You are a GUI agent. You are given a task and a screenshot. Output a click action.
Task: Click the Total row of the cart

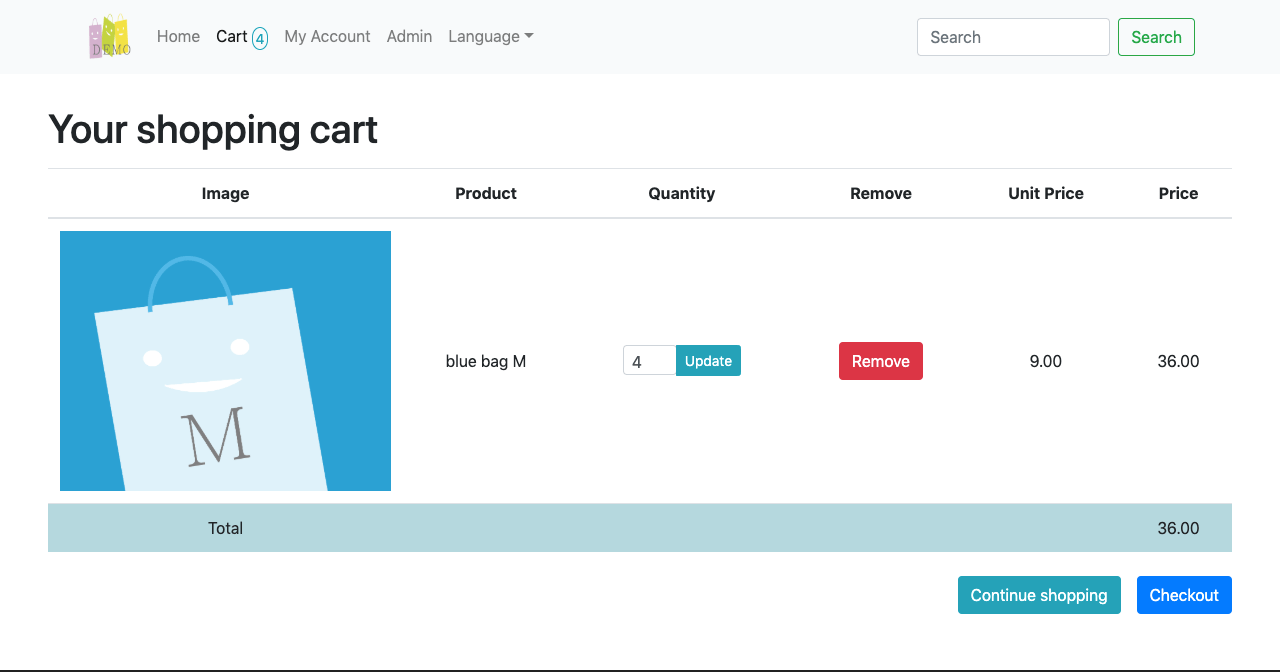coord(640,527)
